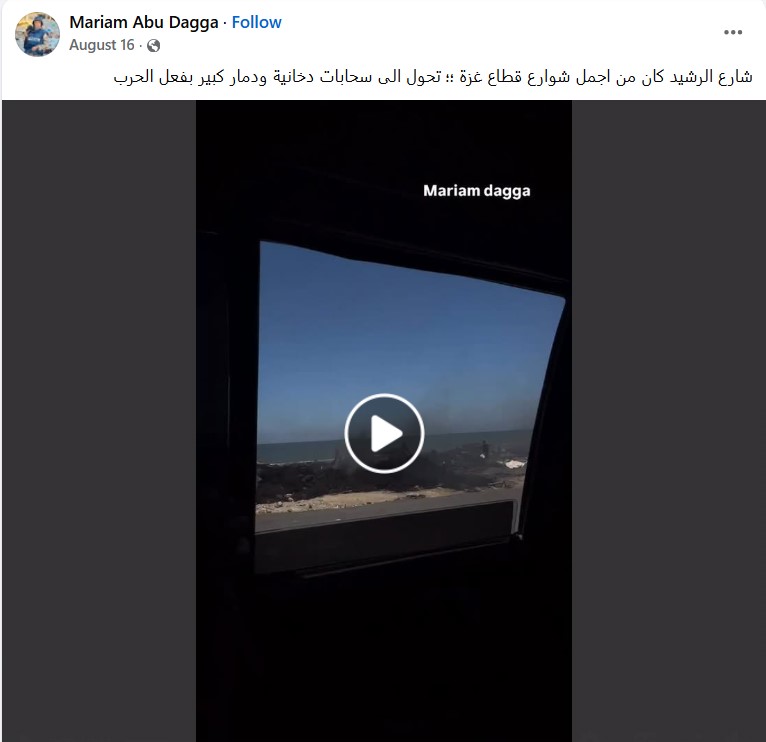
Task: Play the video with the center play button
Action: coord(384,433)
